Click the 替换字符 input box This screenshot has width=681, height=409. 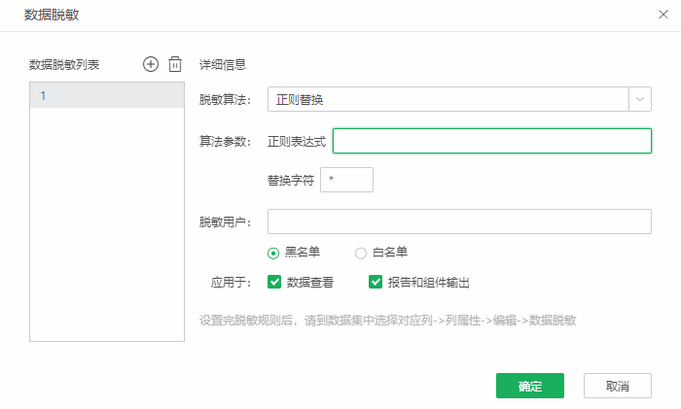point(347,179)
